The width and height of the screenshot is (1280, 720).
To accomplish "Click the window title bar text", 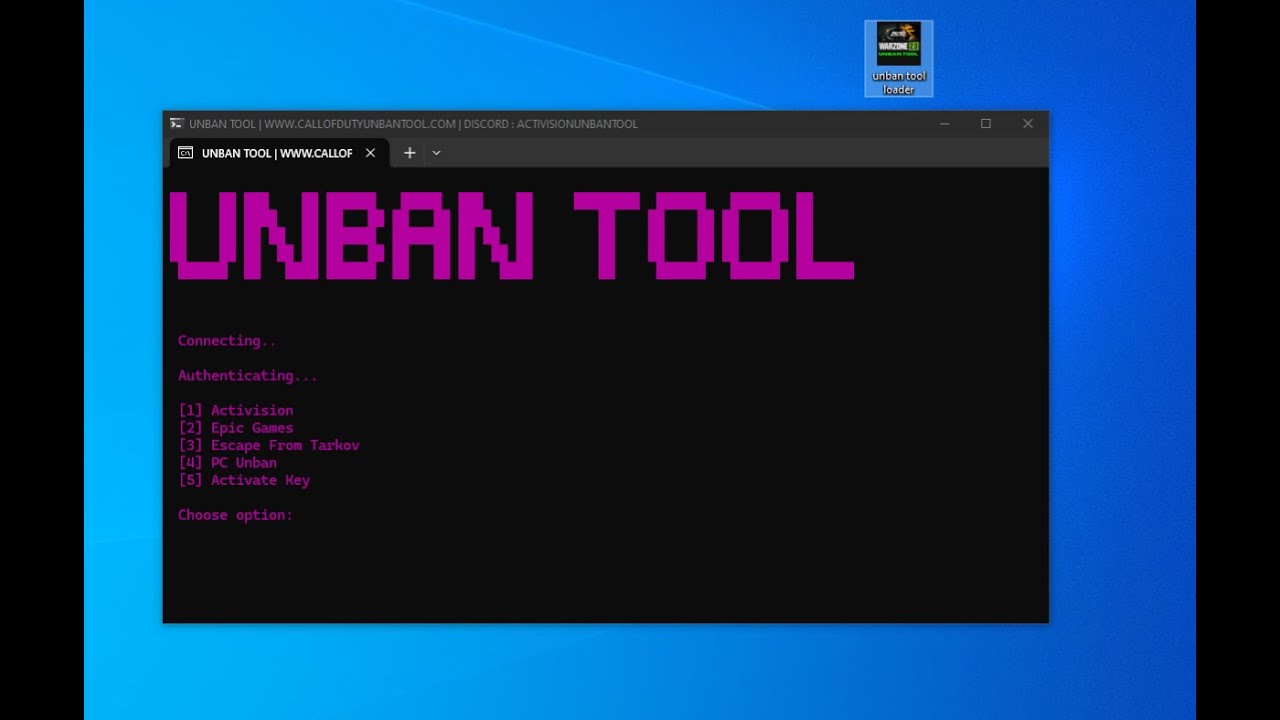I will pos(413,124).
